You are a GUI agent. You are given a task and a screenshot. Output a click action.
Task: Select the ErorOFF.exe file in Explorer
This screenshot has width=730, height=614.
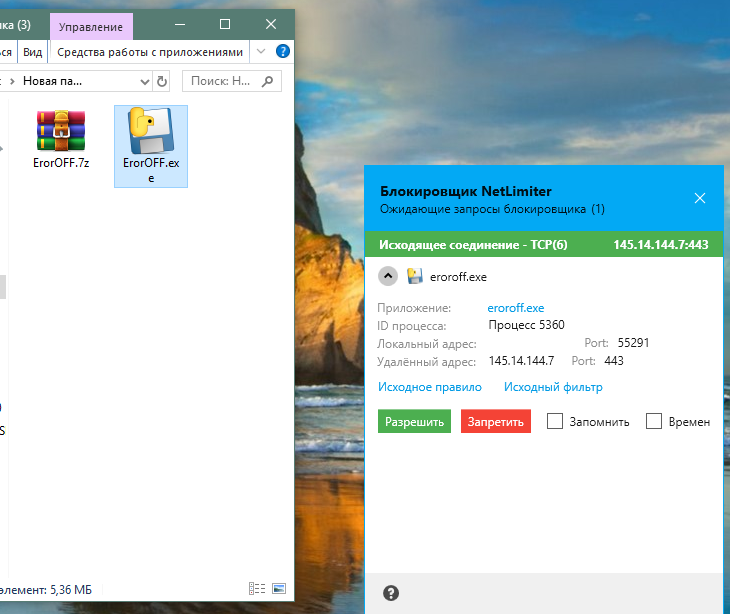pyautogui.click(x=151, y=146)
